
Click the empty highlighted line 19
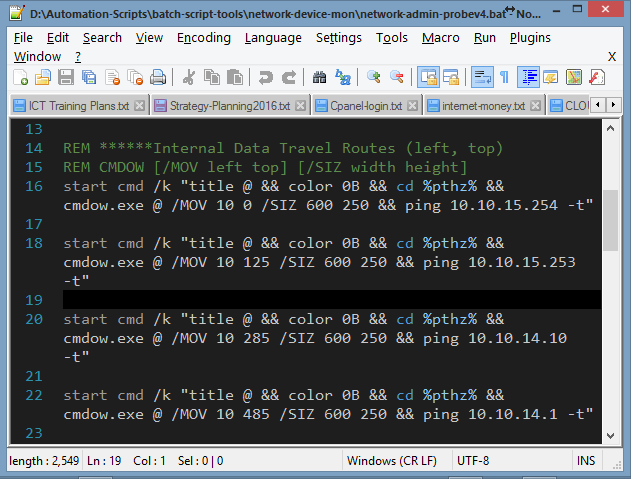(332, 300)
